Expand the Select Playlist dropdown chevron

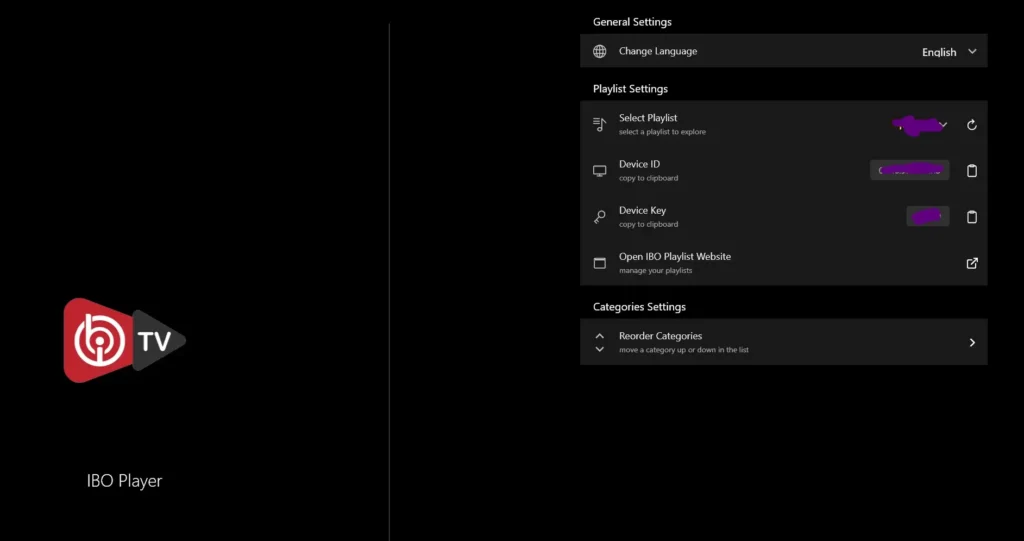point(943,124)
